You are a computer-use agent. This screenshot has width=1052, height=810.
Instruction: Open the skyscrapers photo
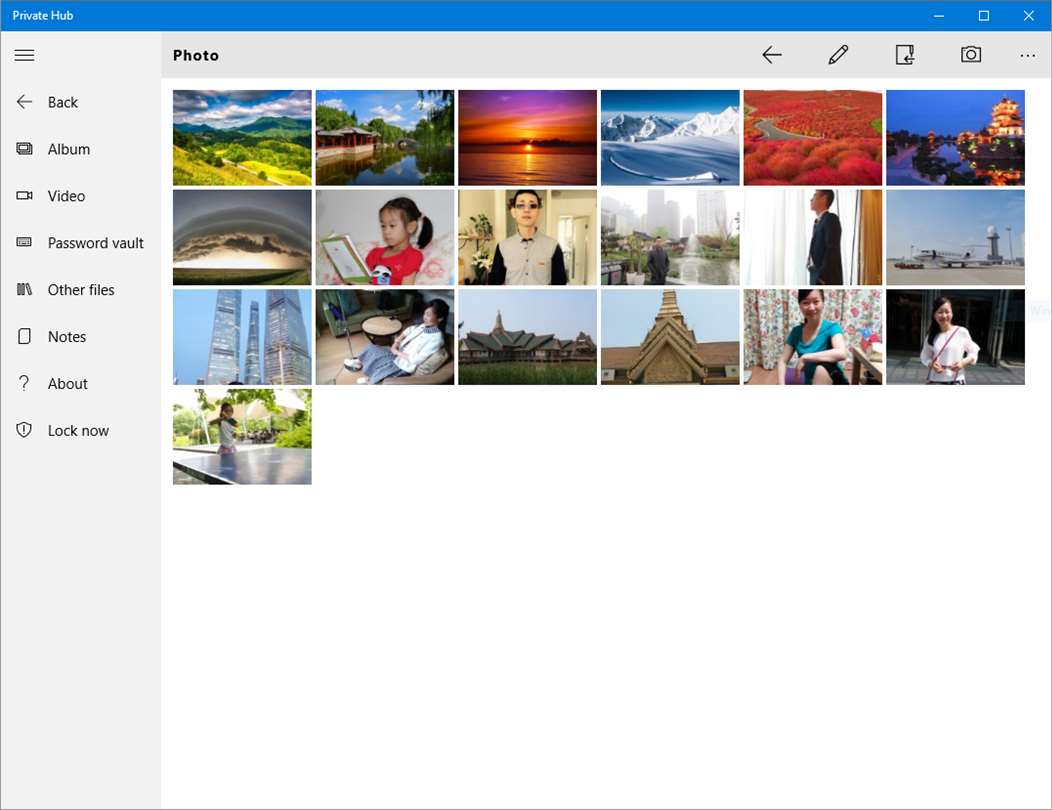(242, 337)
